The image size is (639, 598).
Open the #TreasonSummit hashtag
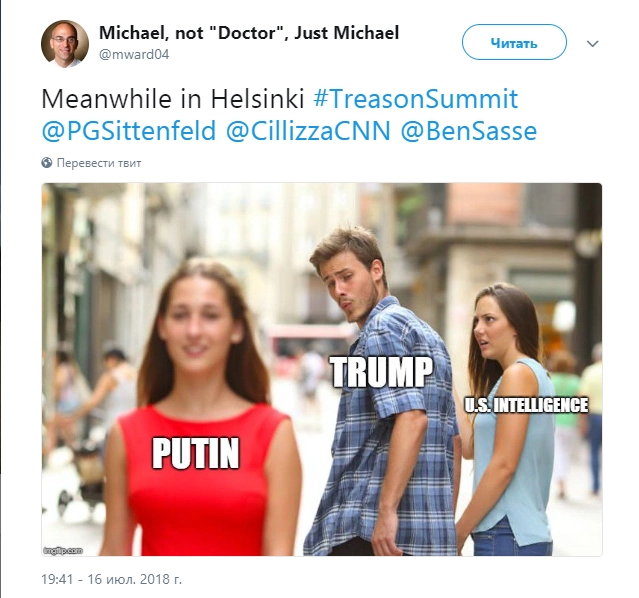point(416,99)
